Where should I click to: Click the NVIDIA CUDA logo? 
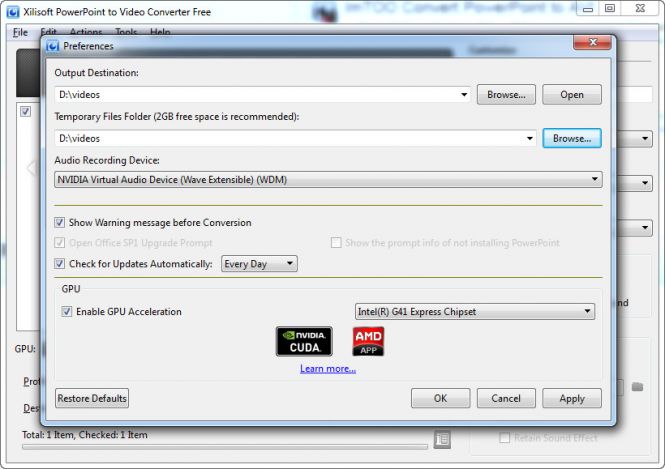[x=304, y=341]
